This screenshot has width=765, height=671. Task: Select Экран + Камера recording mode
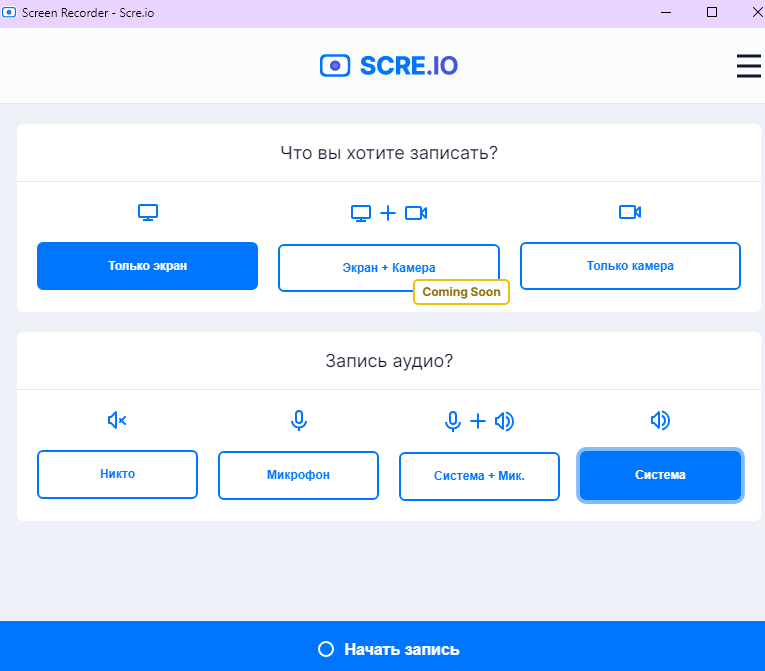(x=389, y=267)
